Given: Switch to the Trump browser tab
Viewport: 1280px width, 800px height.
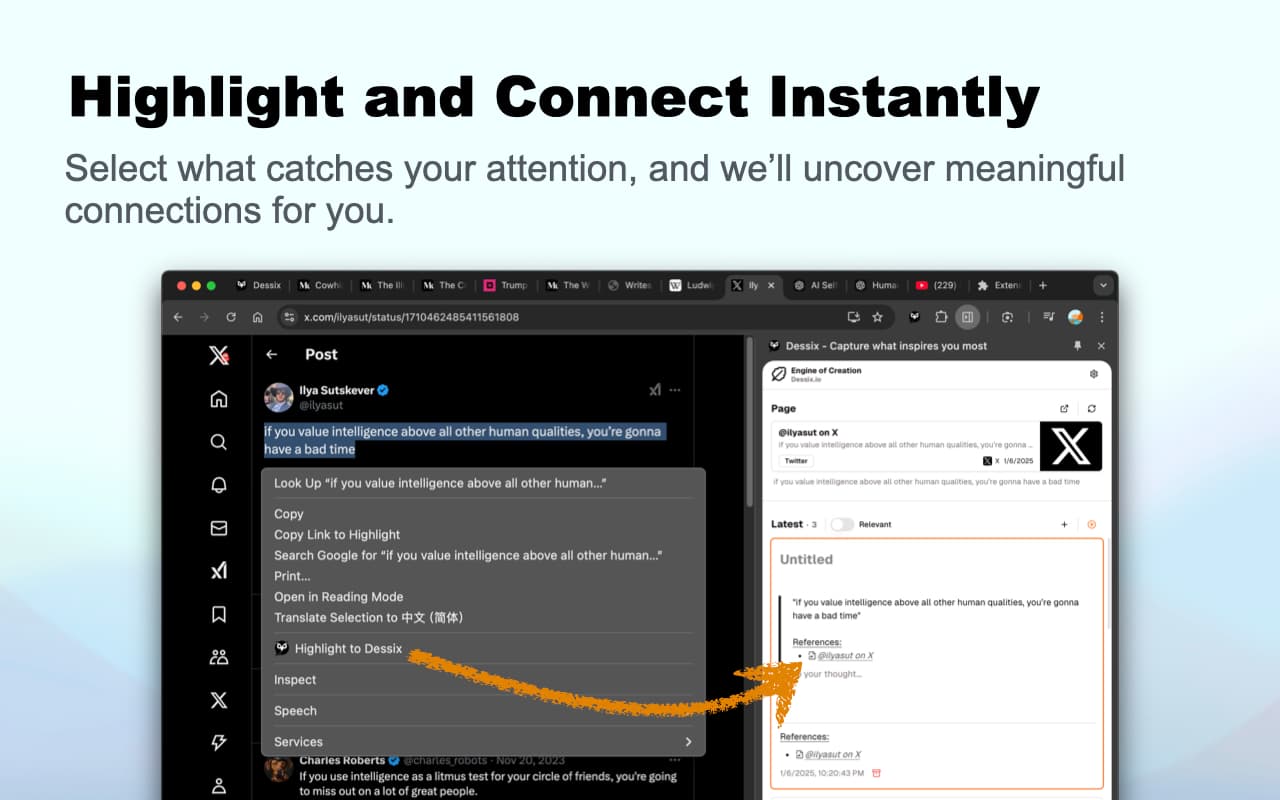Looking at the screenshot, I should point(507,285).
